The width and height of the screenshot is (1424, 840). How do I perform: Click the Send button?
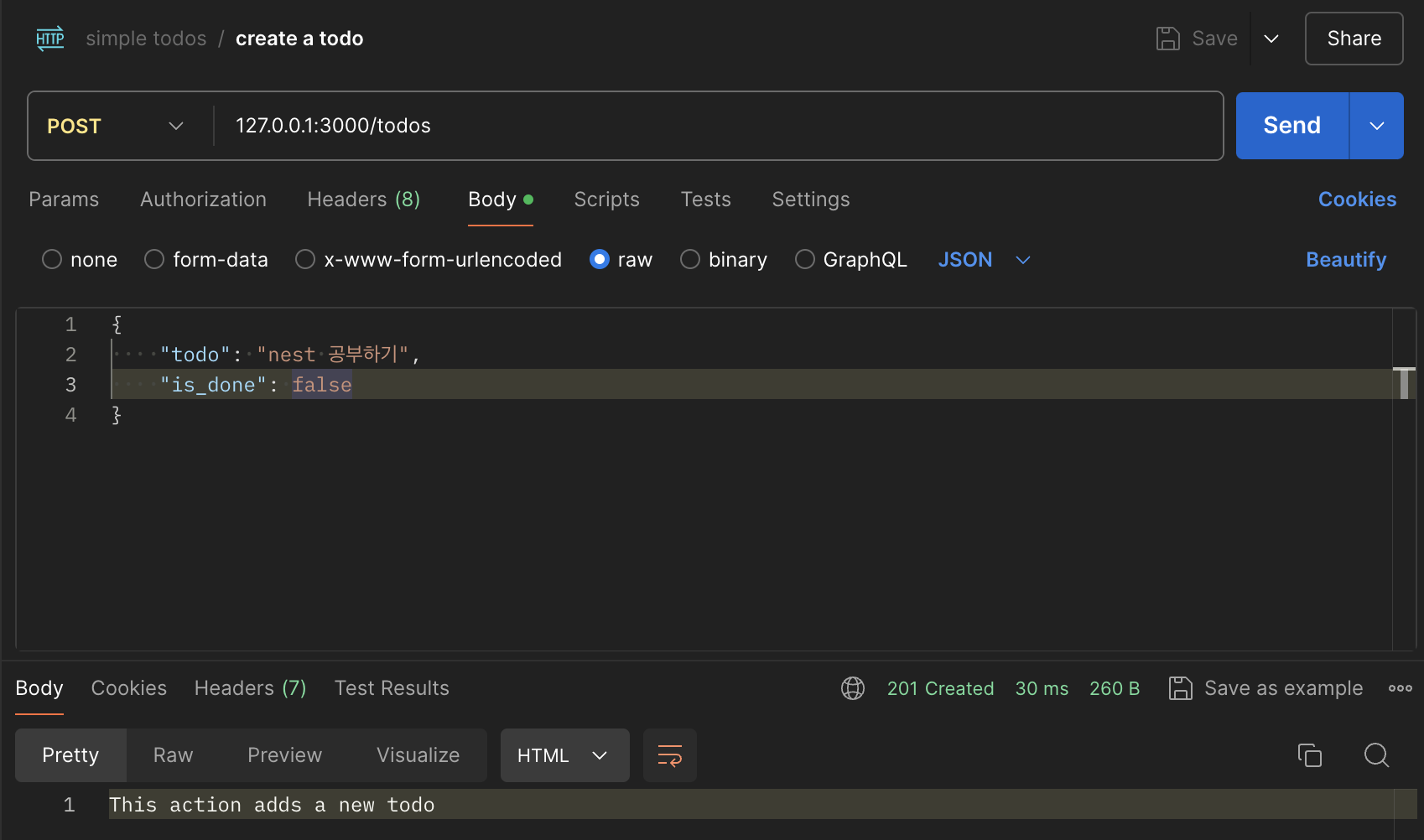pyautogui.click(x=1292, y=126)
